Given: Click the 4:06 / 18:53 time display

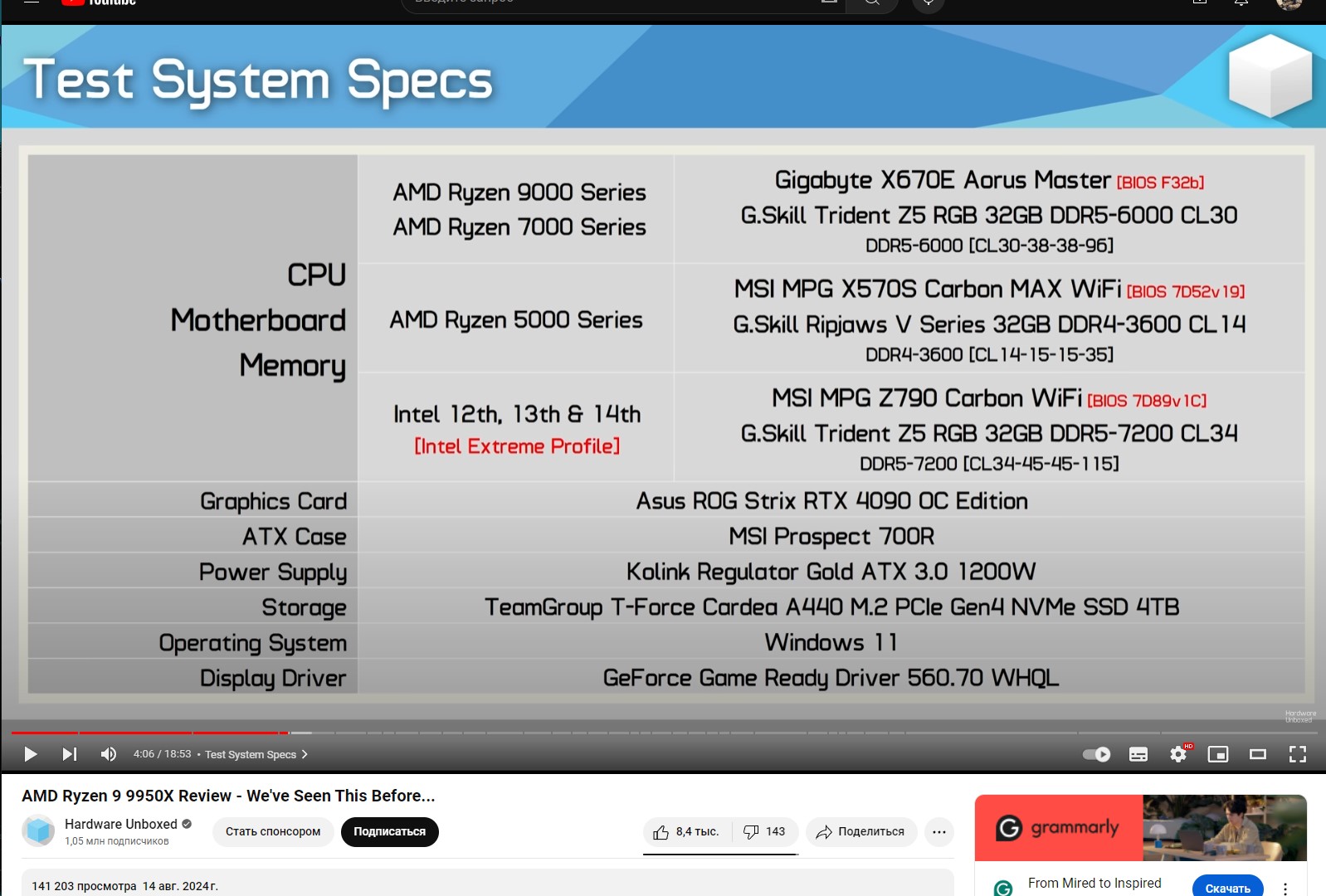Looking at the screenshot, I should 162,754.
